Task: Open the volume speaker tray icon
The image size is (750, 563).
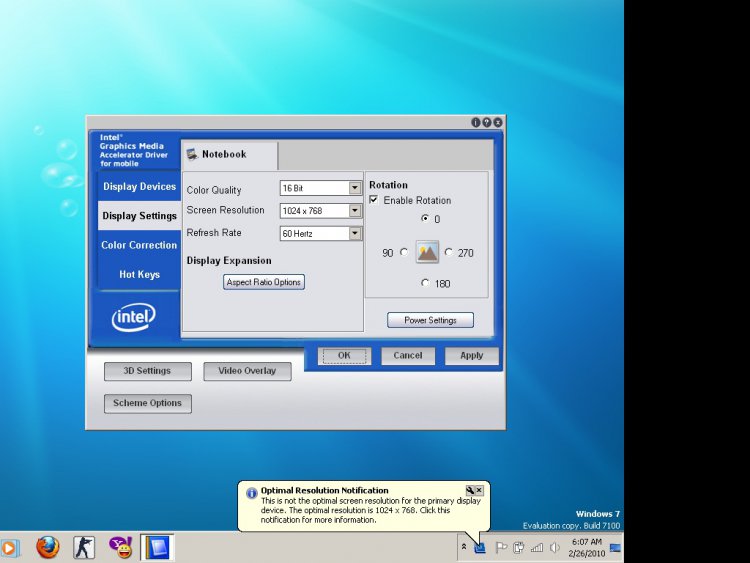Action: [554, 547]
